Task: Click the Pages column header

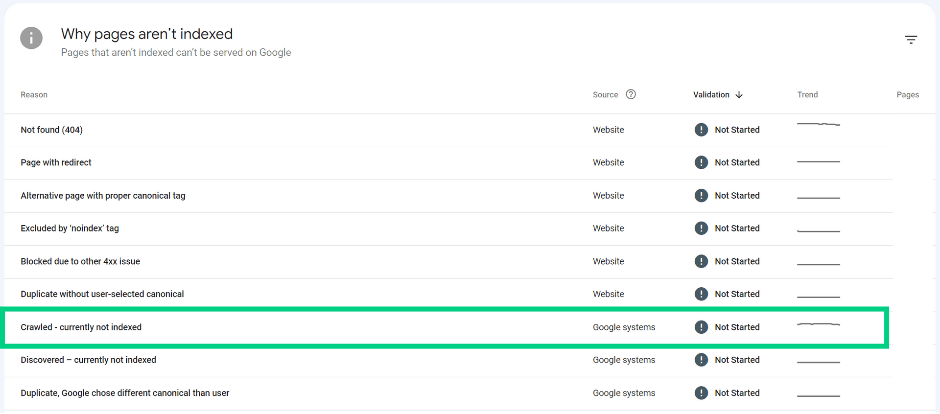Action: (908, 95)
